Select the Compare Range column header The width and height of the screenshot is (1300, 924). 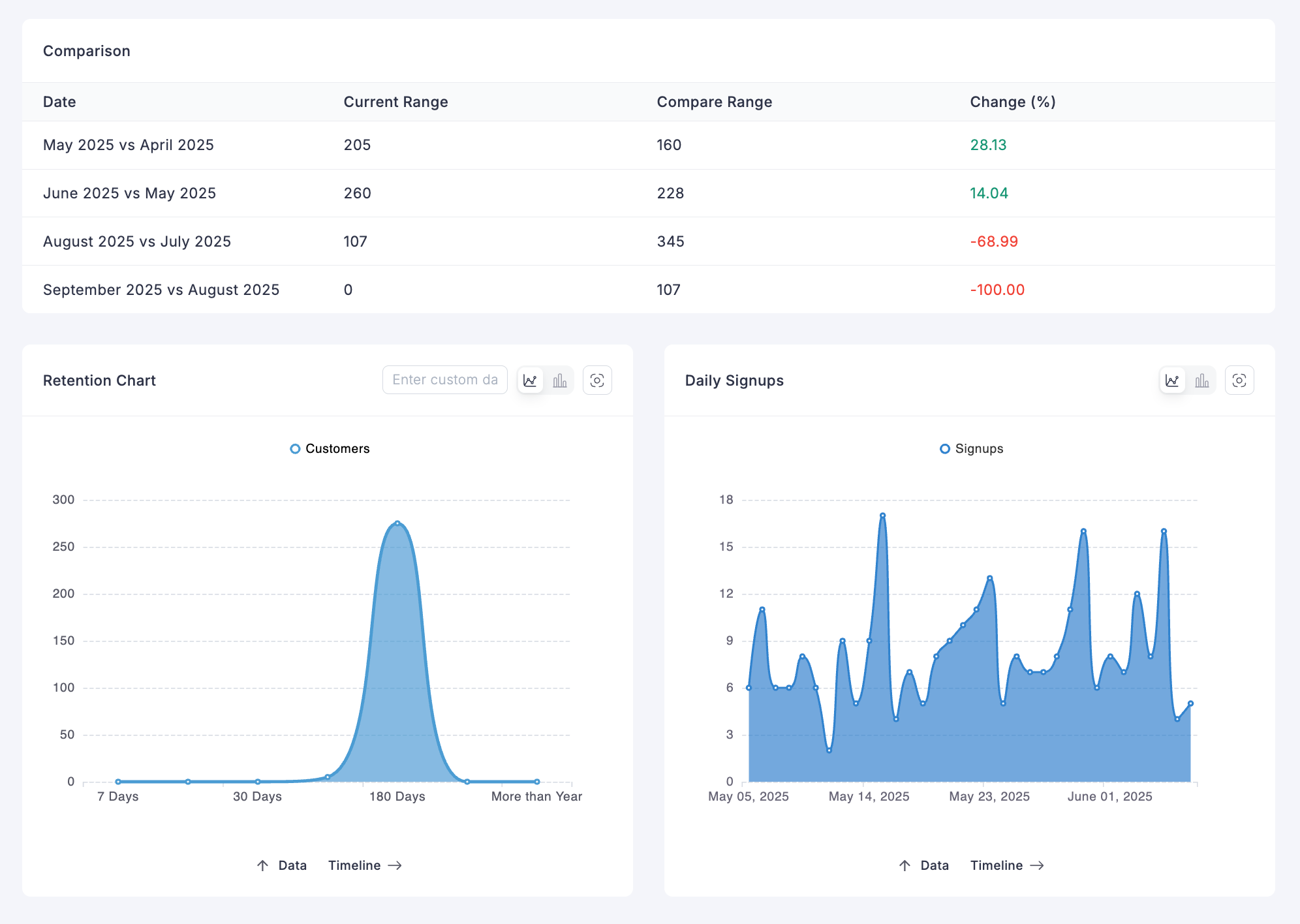pyautogui.click(x=714, y=102)
